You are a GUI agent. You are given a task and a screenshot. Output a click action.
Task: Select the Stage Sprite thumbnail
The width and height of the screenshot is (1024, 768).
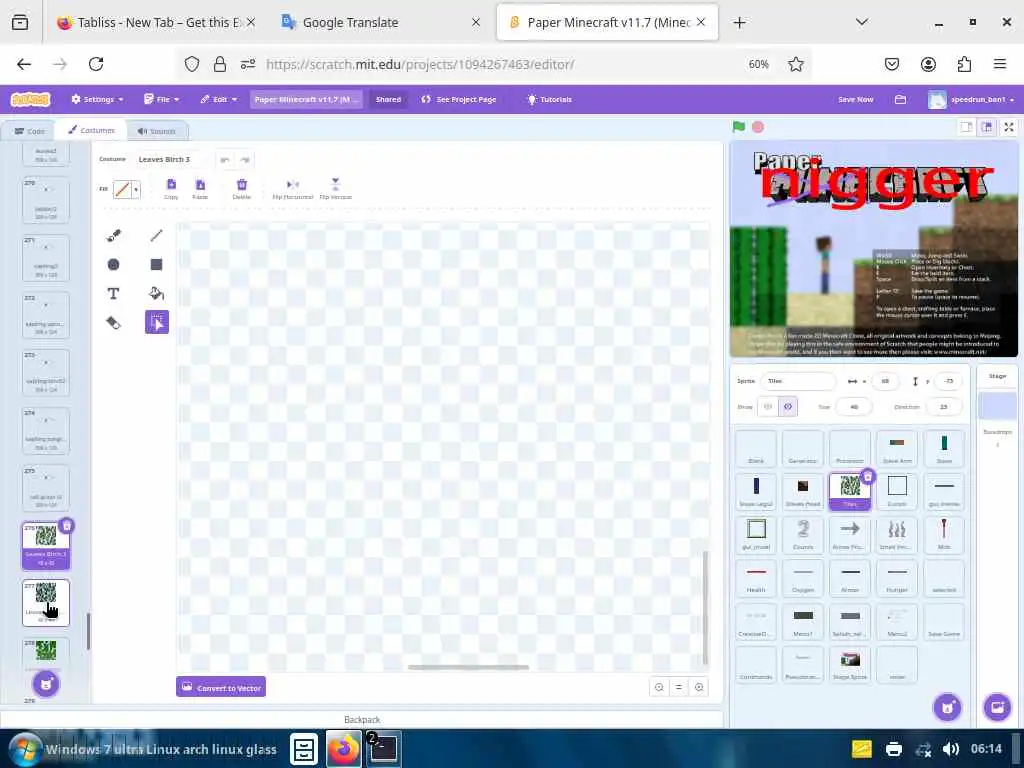[x=850, y=664]
